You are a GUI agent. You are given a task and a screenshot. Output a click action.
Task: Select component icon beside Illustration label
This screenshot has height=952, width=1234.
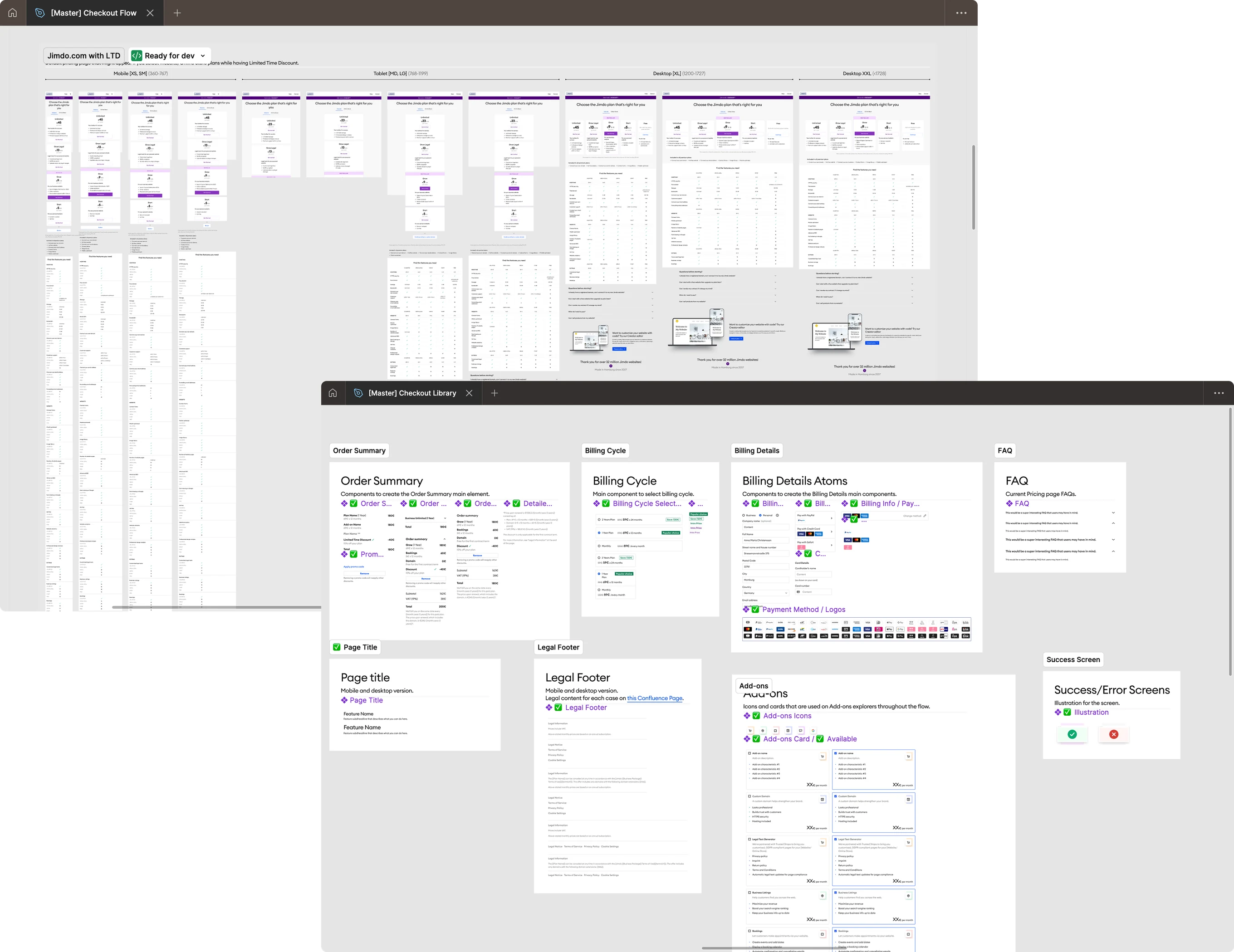click(1058, 712)
